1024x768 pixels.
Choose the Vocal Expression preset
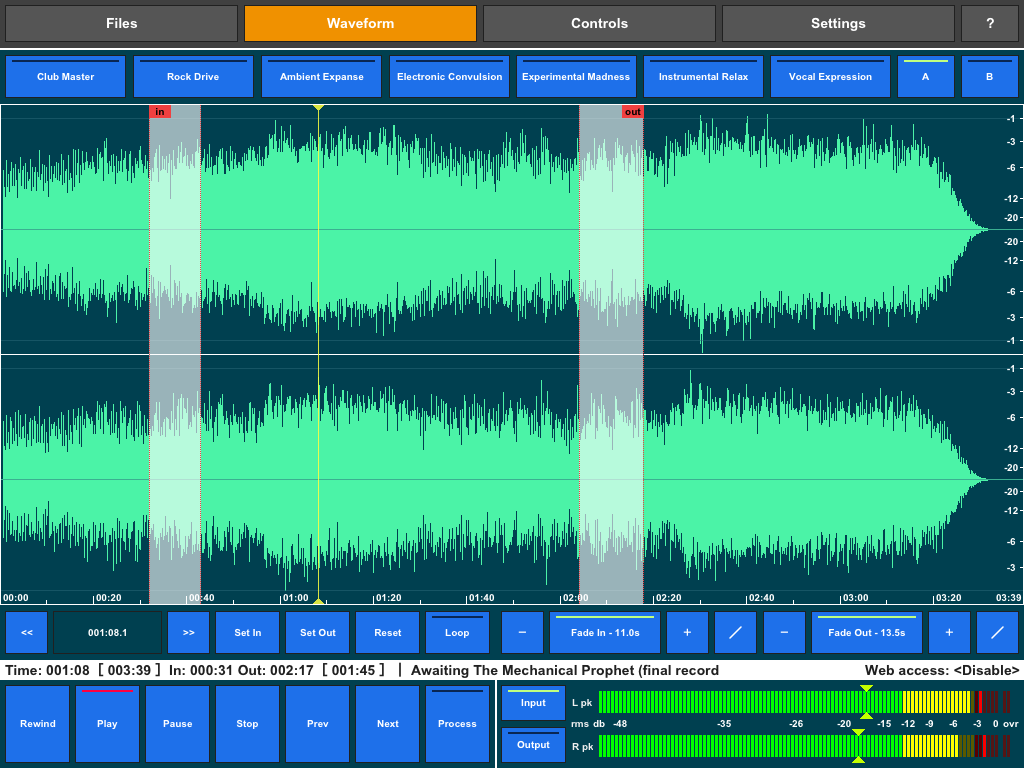[830, 77]
